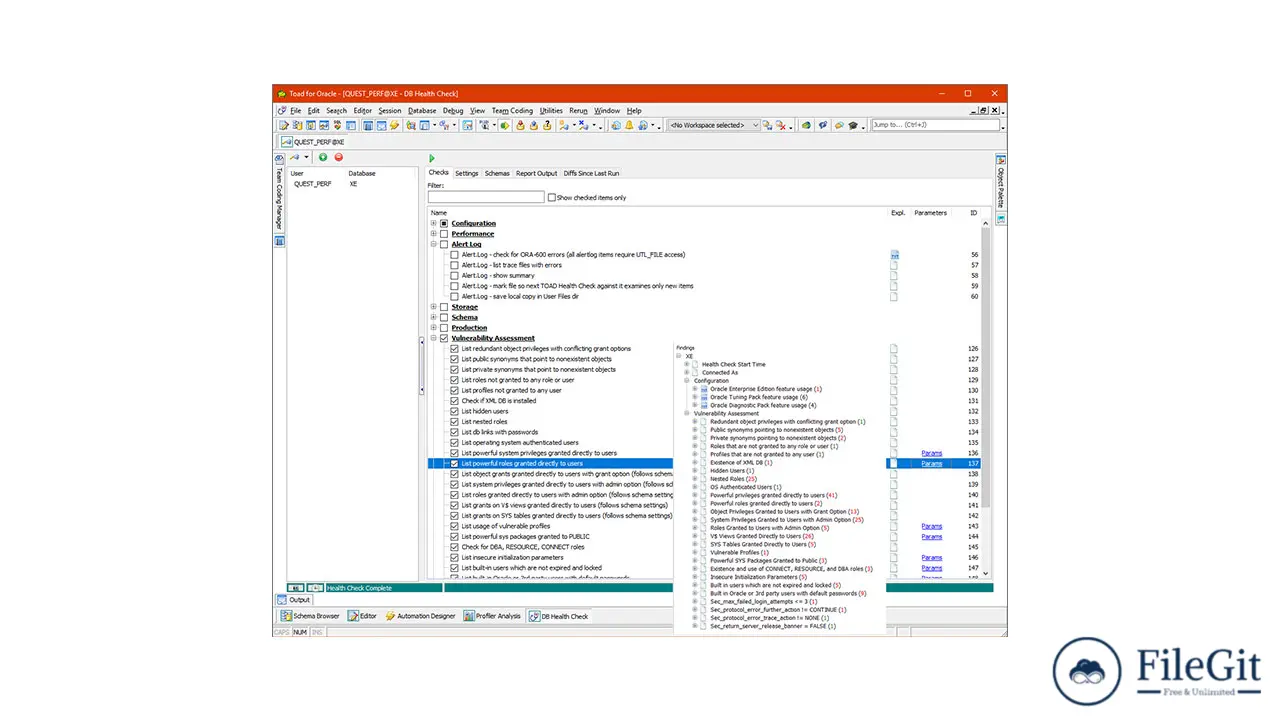Screen dimensions: 1280x720
Task: Run the health check with green play icon
Action: tap(432, 158)
